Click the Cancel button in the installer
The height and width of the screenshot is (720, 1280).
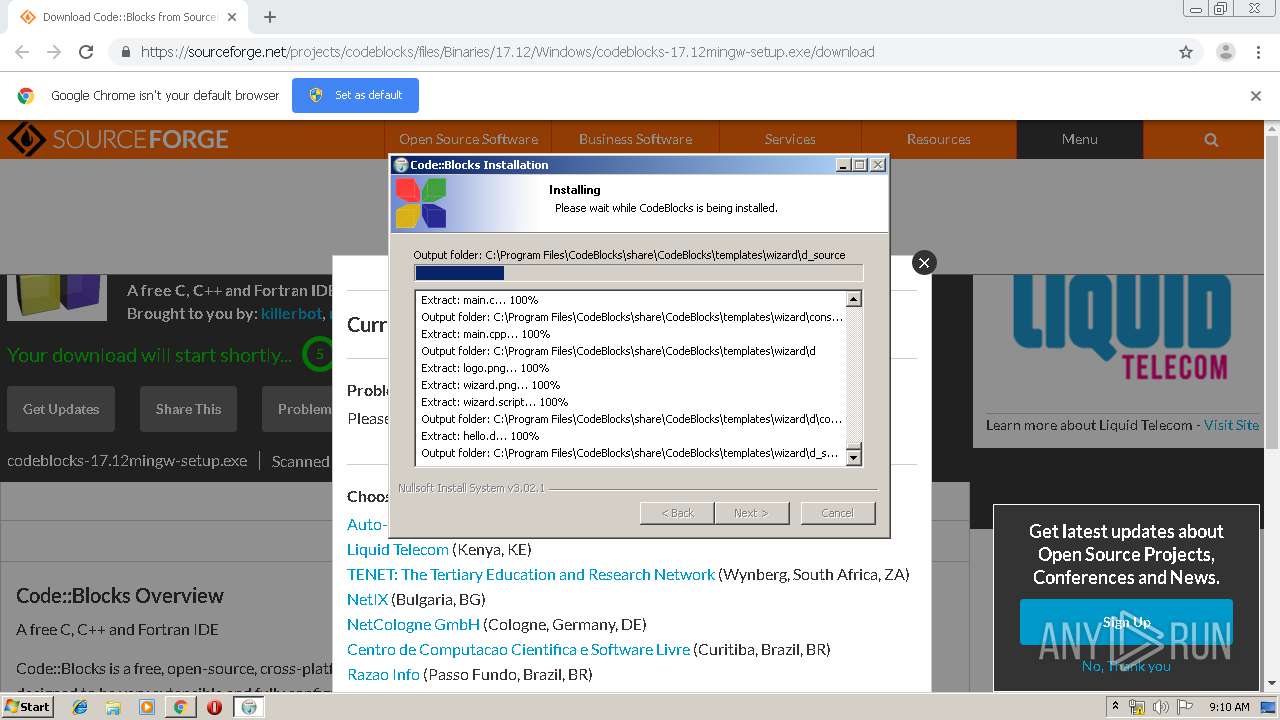[838, 513]
